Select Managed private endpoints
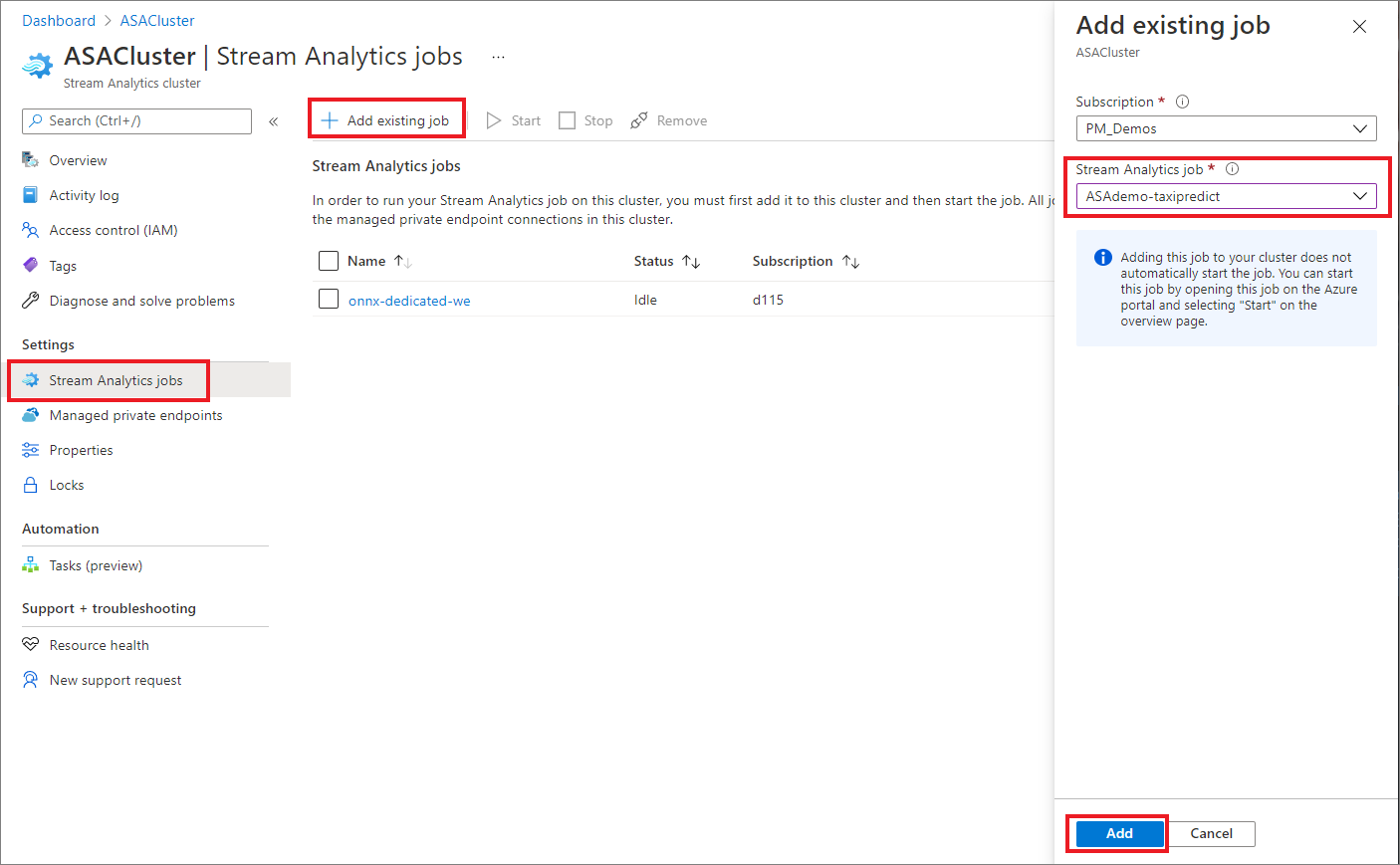 [133, 415]
